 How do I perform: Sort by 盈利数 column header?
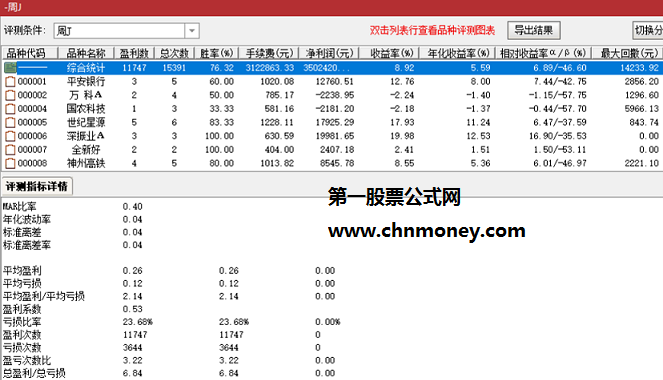134,53
